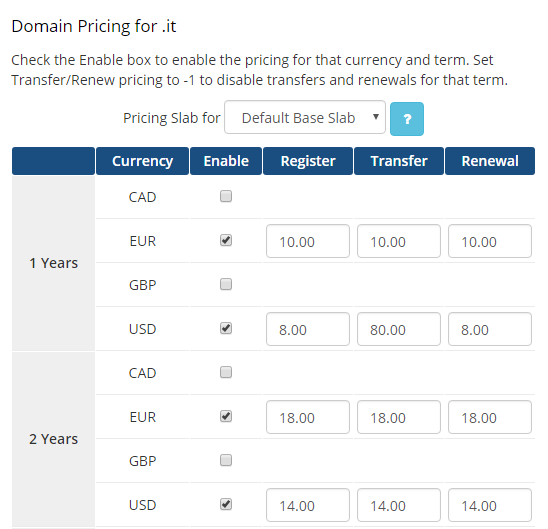This screenshot has width=548, height=529.
Task: Edit 2 Years EUR Register 18.00 field
Action: tap(308, 417)
